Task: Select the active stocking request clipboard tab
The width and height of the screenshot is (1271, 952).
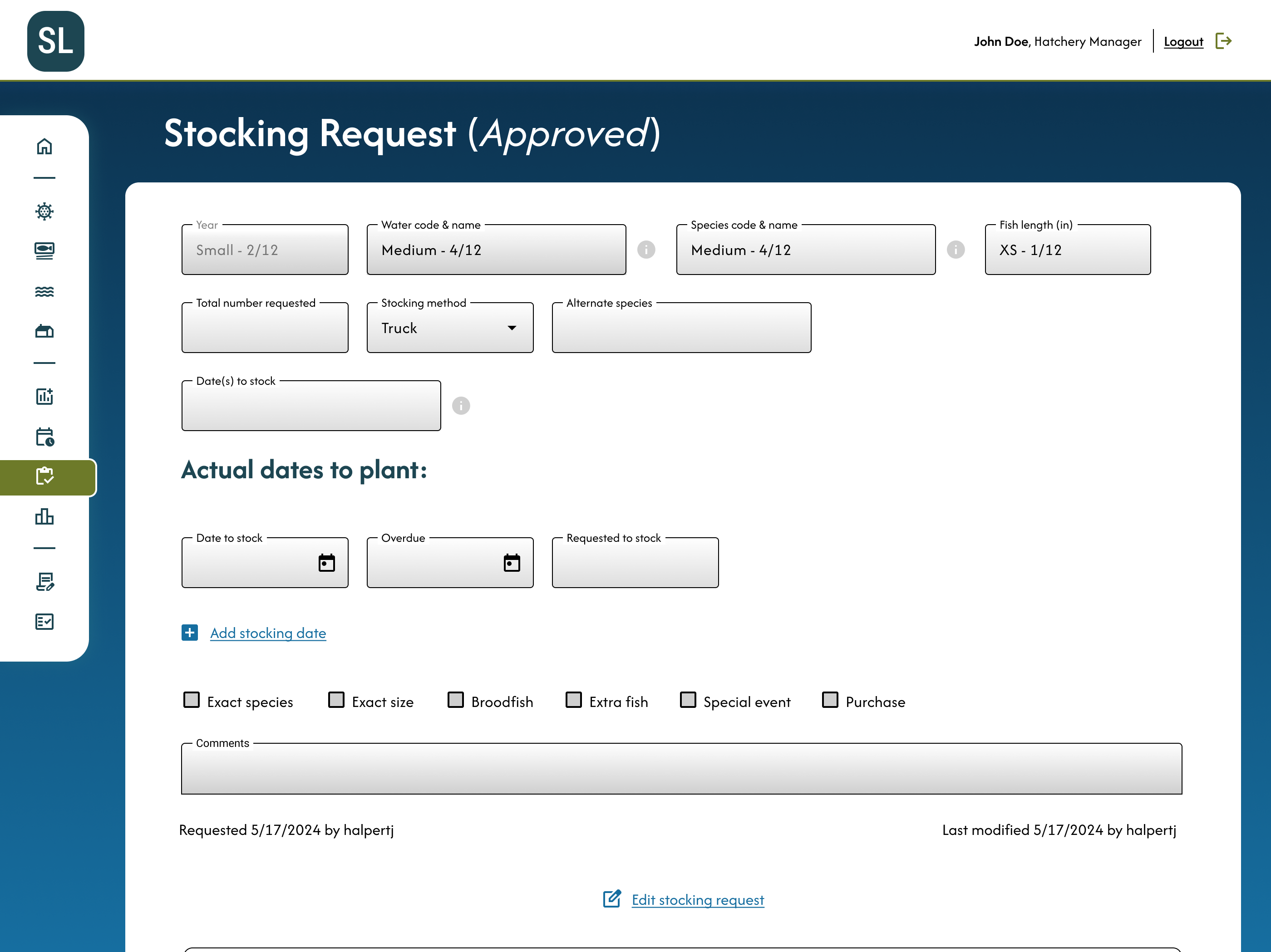Action: (x=44, y=476)
